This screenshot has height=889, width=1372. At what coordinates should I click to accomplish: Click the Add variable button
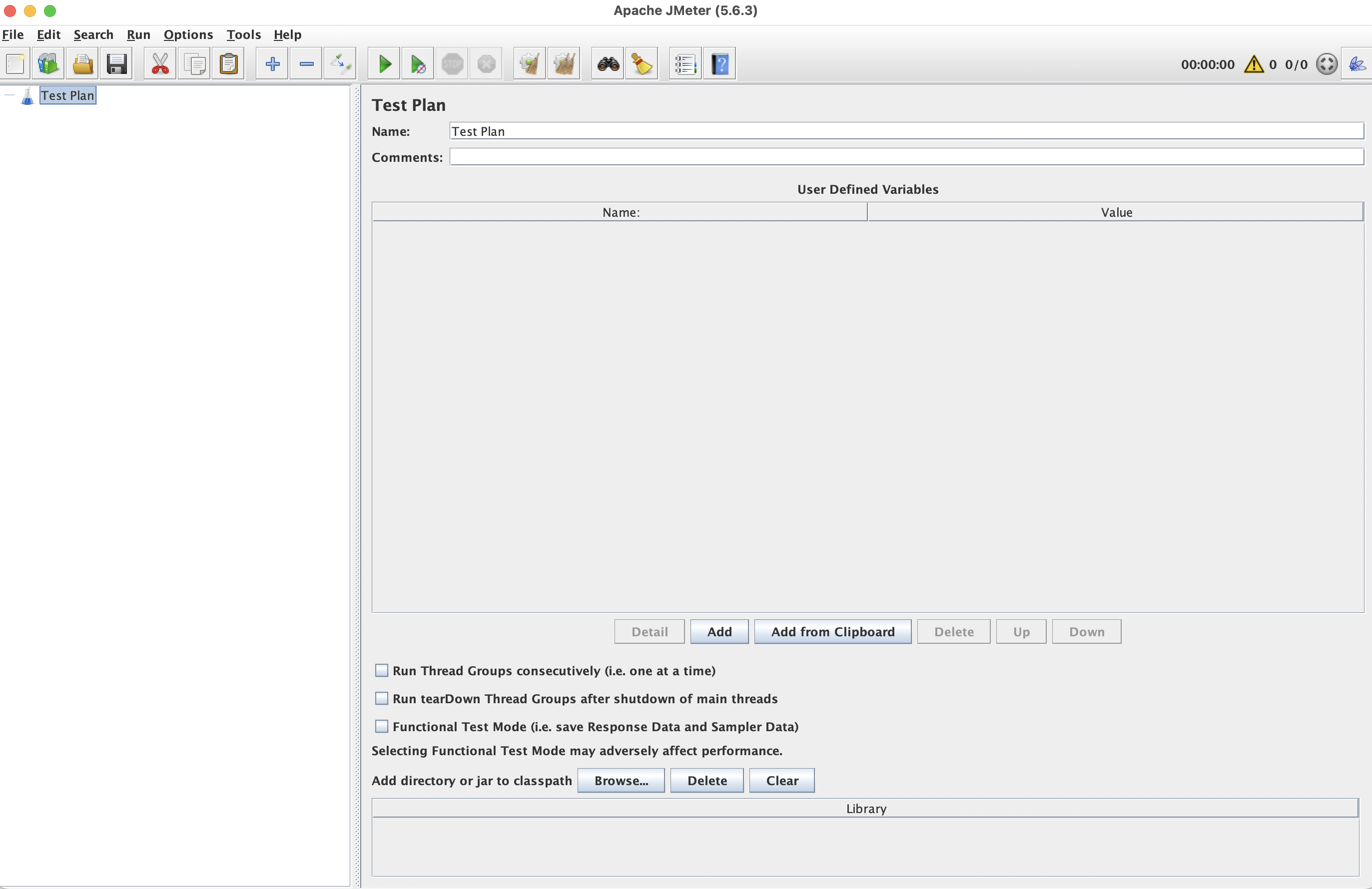(x=719, y=631)
